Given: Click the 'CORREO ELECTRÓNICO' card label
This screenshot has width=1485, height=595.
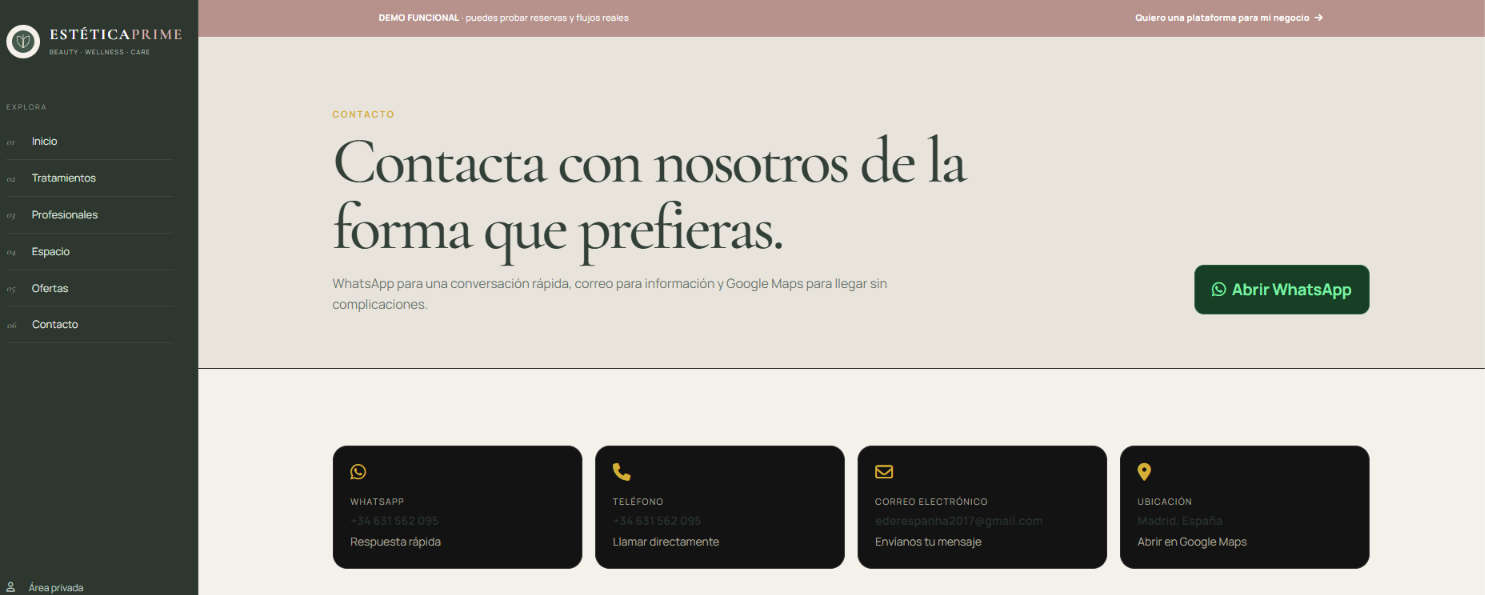Looking at the screenshot, I should (x=931, y=502).
